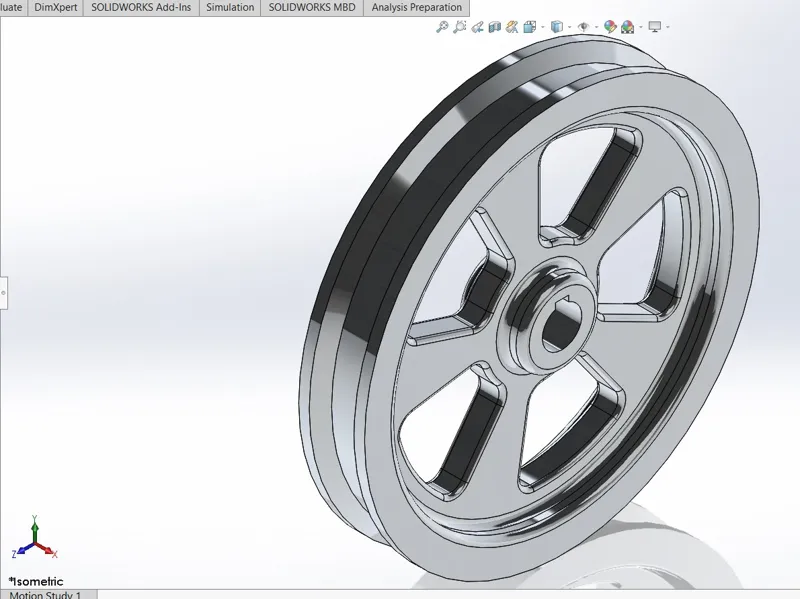Expand the Hide/Show Items dropdown arrow
Image resolution: width=800 pixels, height=599 pixels.
pyautogui.click(x=596, y=27)
